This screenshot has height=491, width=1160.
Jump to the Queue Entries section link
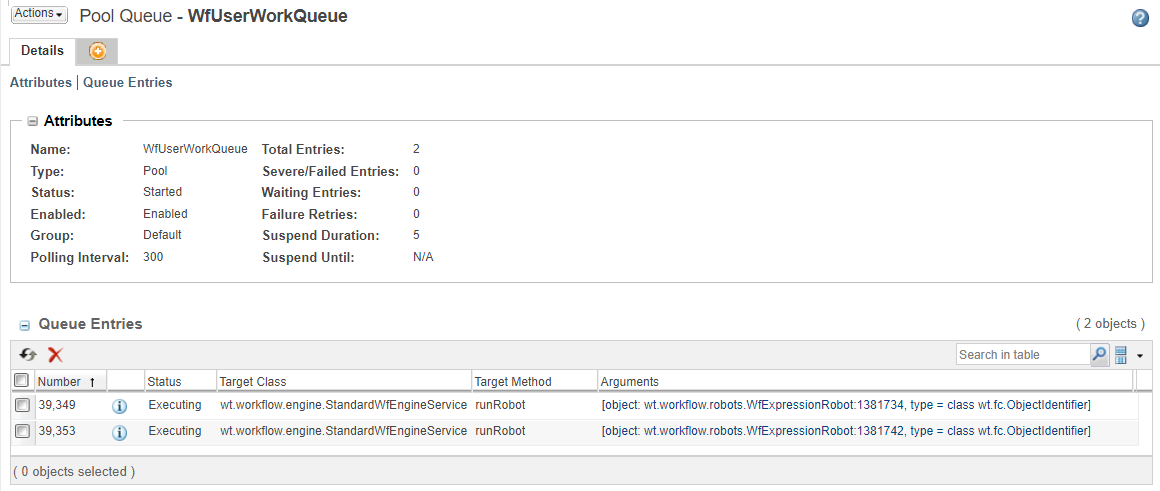pos(127,83)
